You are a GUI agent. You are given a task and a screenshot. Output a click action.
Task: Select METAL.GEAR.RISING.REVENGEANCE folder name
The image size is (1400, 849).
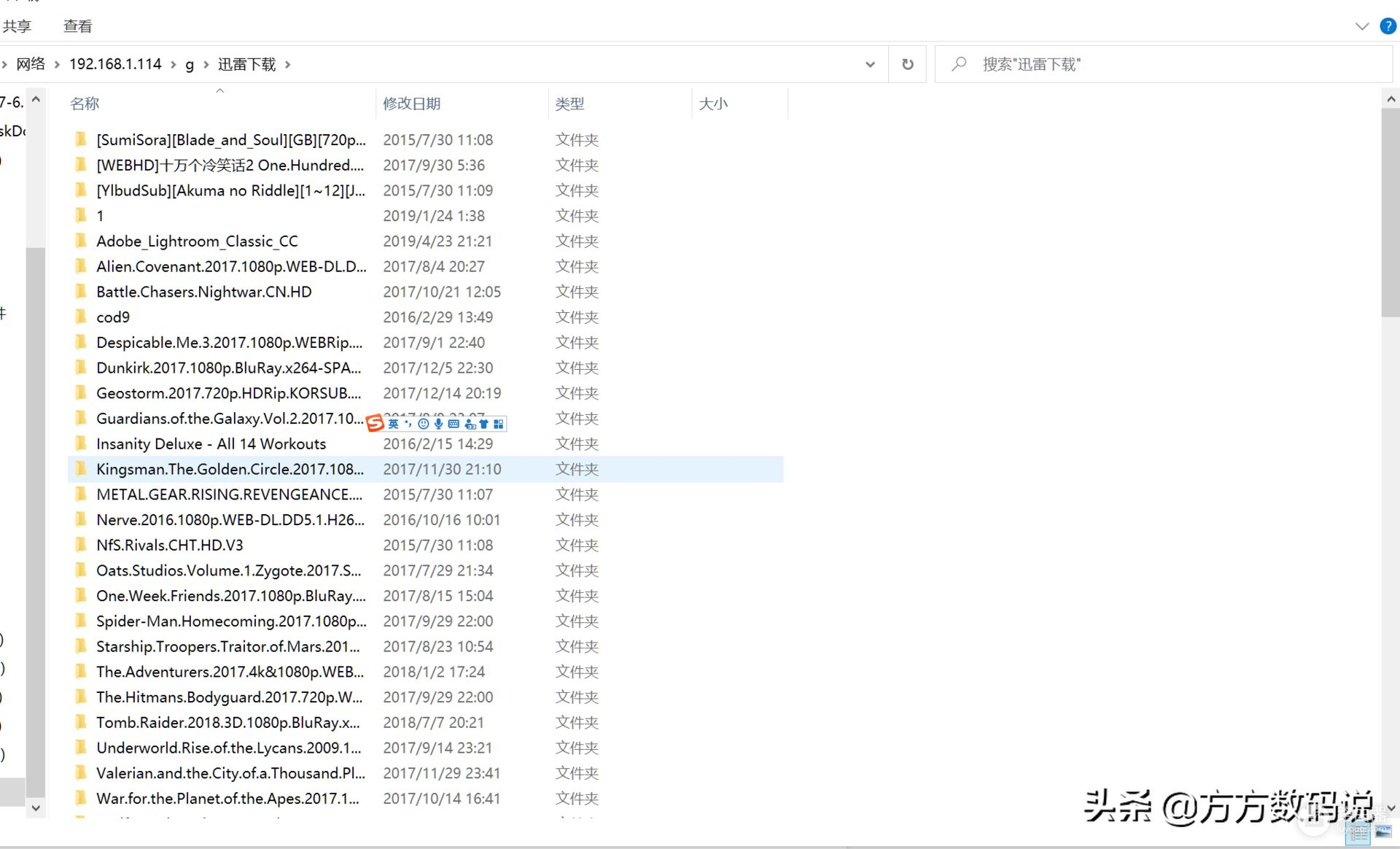pyautogui.click(x=229, y=495)
